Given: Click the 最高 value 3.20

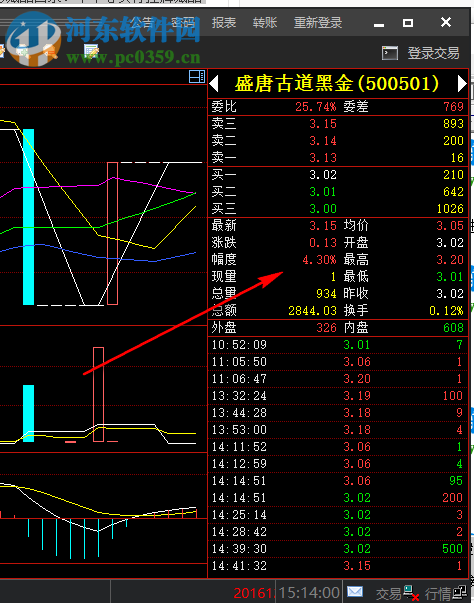Looking at the screenshot, I should [x=450, y=260].
